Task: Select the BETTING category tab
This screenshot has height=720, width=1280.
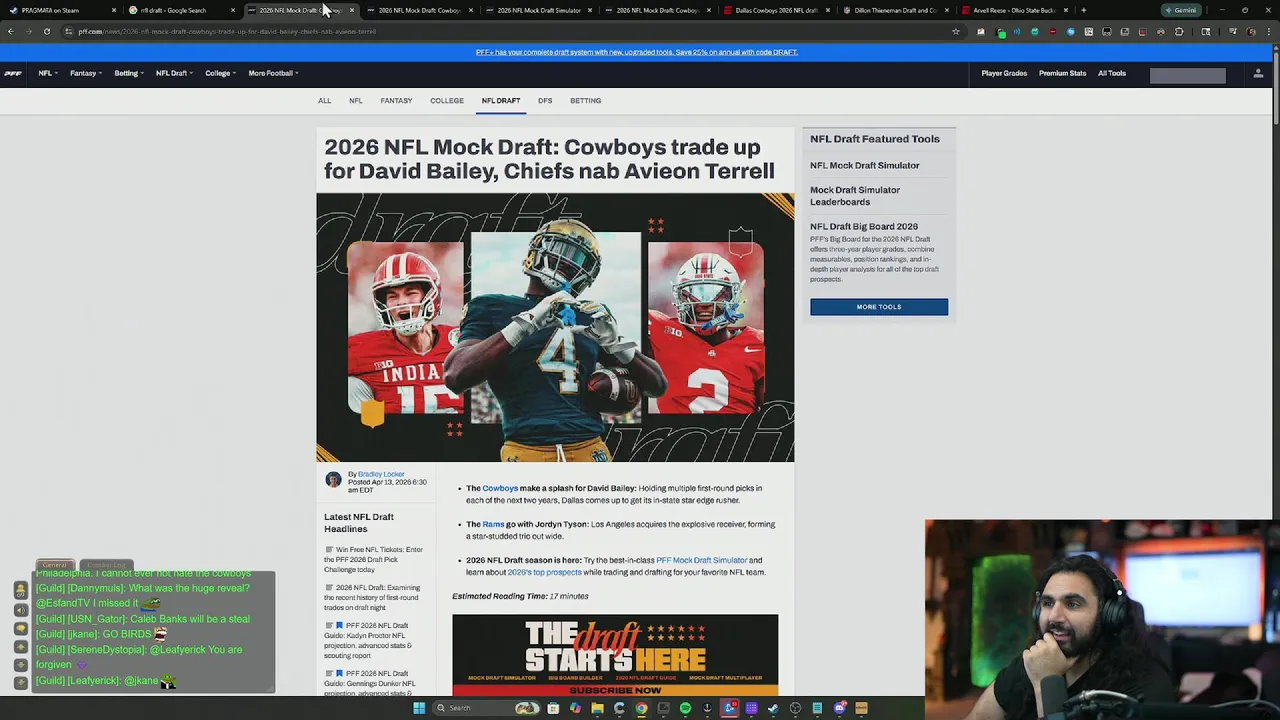Action: (x=586, y=101)
